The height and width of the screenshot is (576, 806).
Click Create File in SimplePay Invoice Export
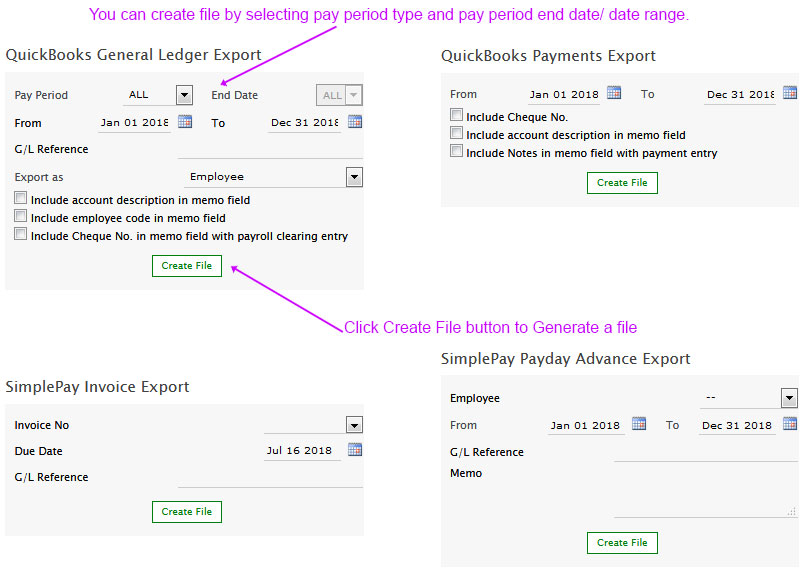[x=187, y=512]
